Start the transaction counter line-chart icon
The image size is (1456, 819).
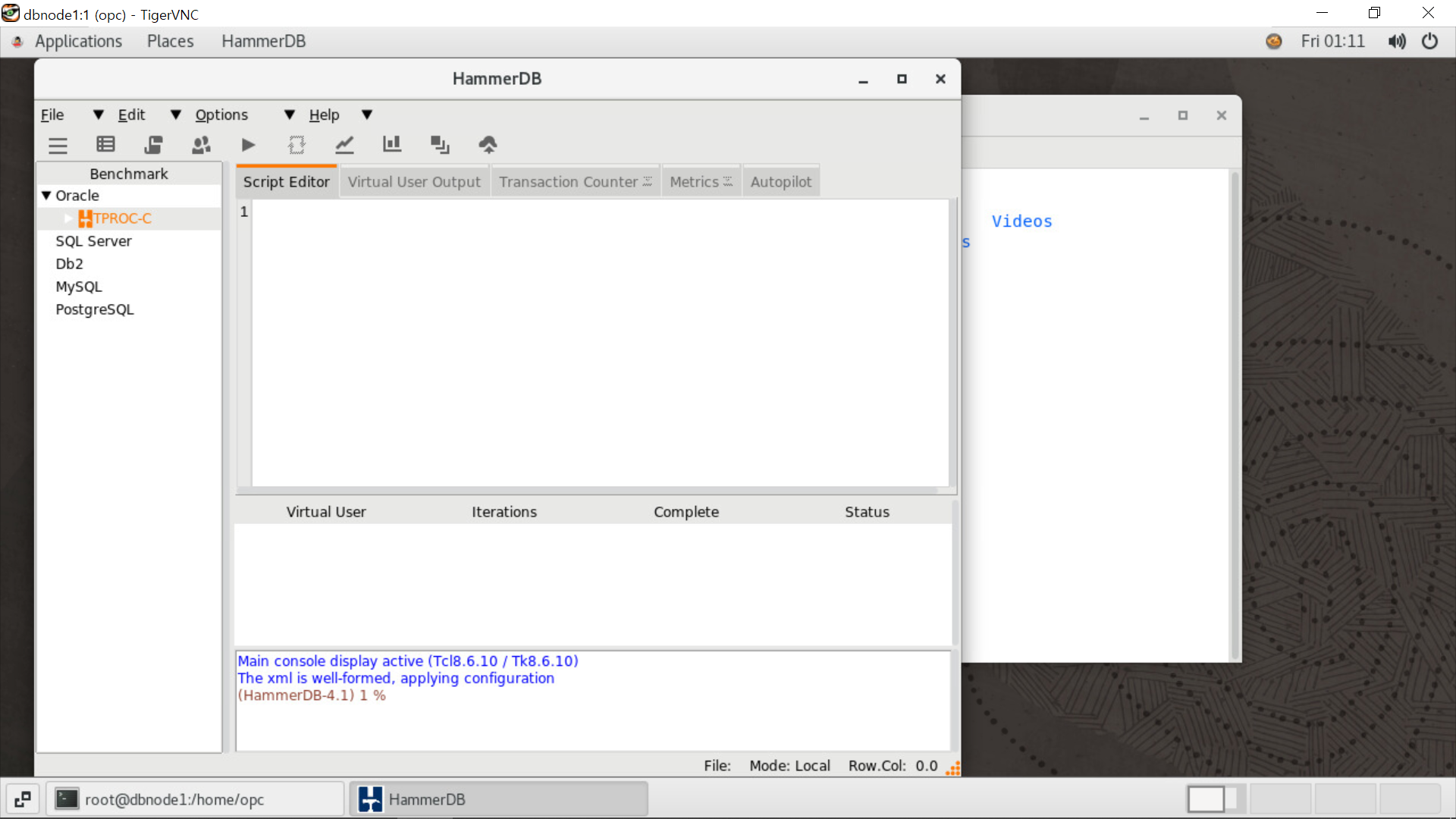coord(344,144)
